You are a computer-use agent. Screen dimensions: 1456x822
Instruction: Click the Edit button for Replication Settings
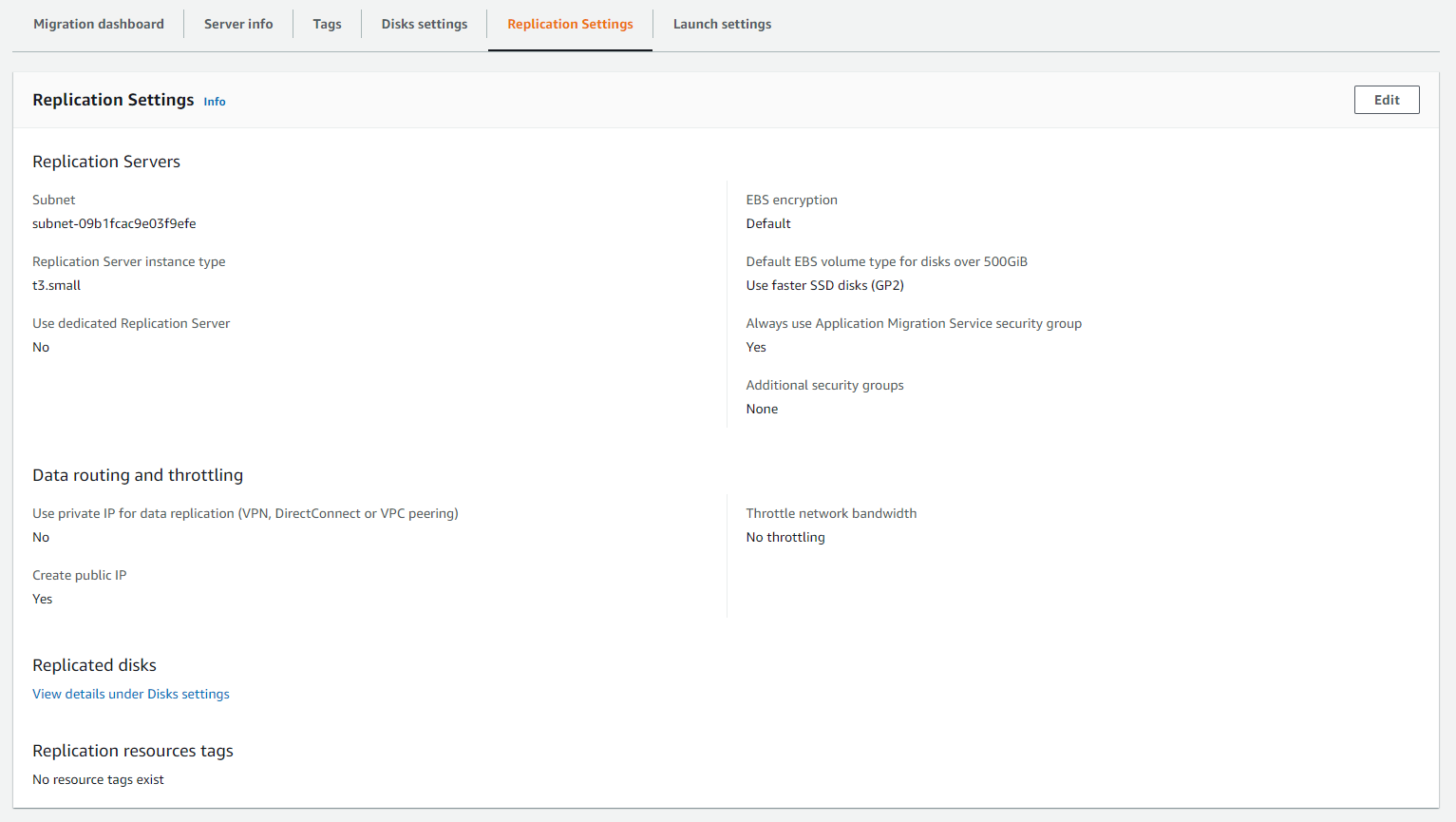[1387, 100]
